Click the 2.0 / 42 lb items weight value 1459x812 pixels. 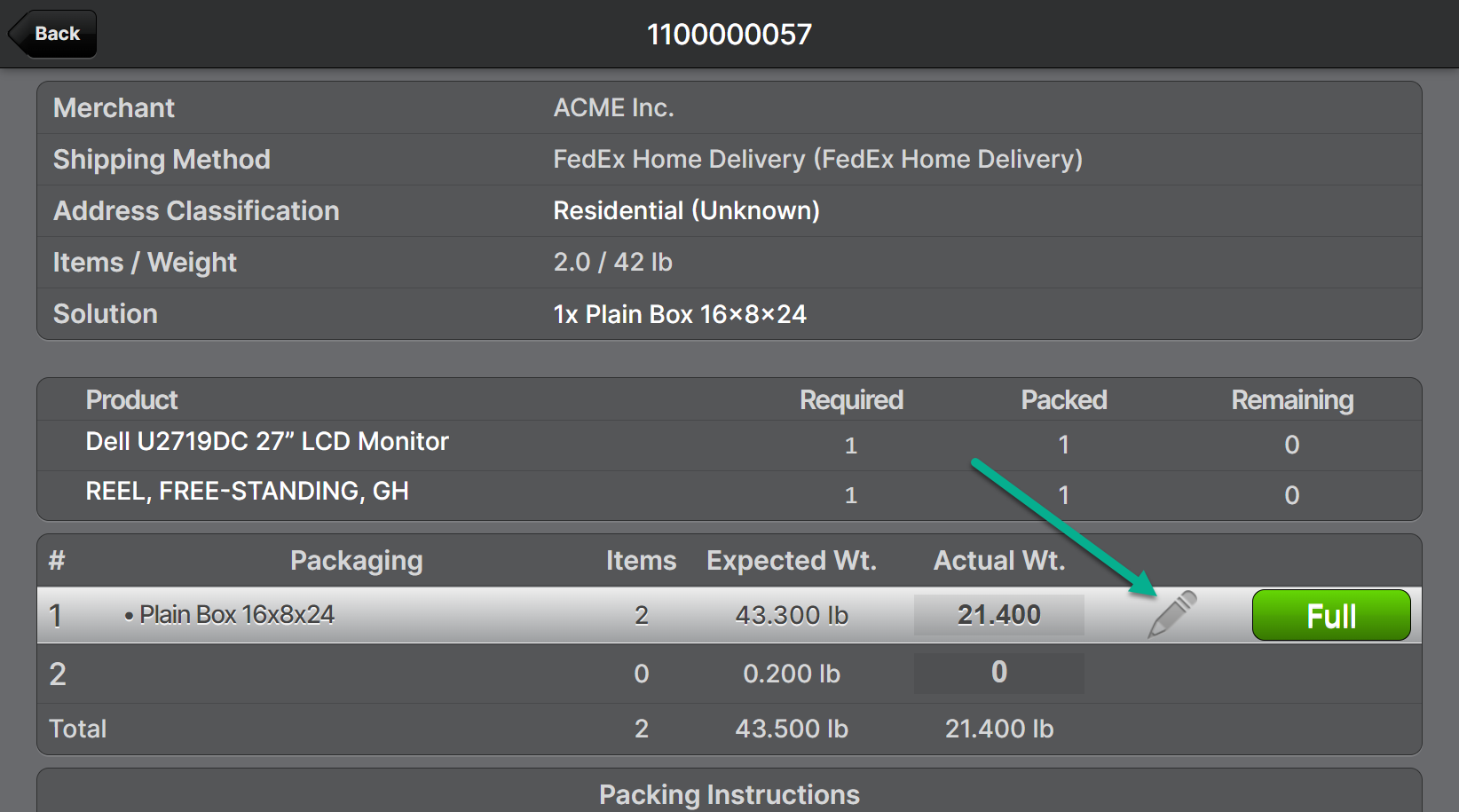(x=612, y=263)
